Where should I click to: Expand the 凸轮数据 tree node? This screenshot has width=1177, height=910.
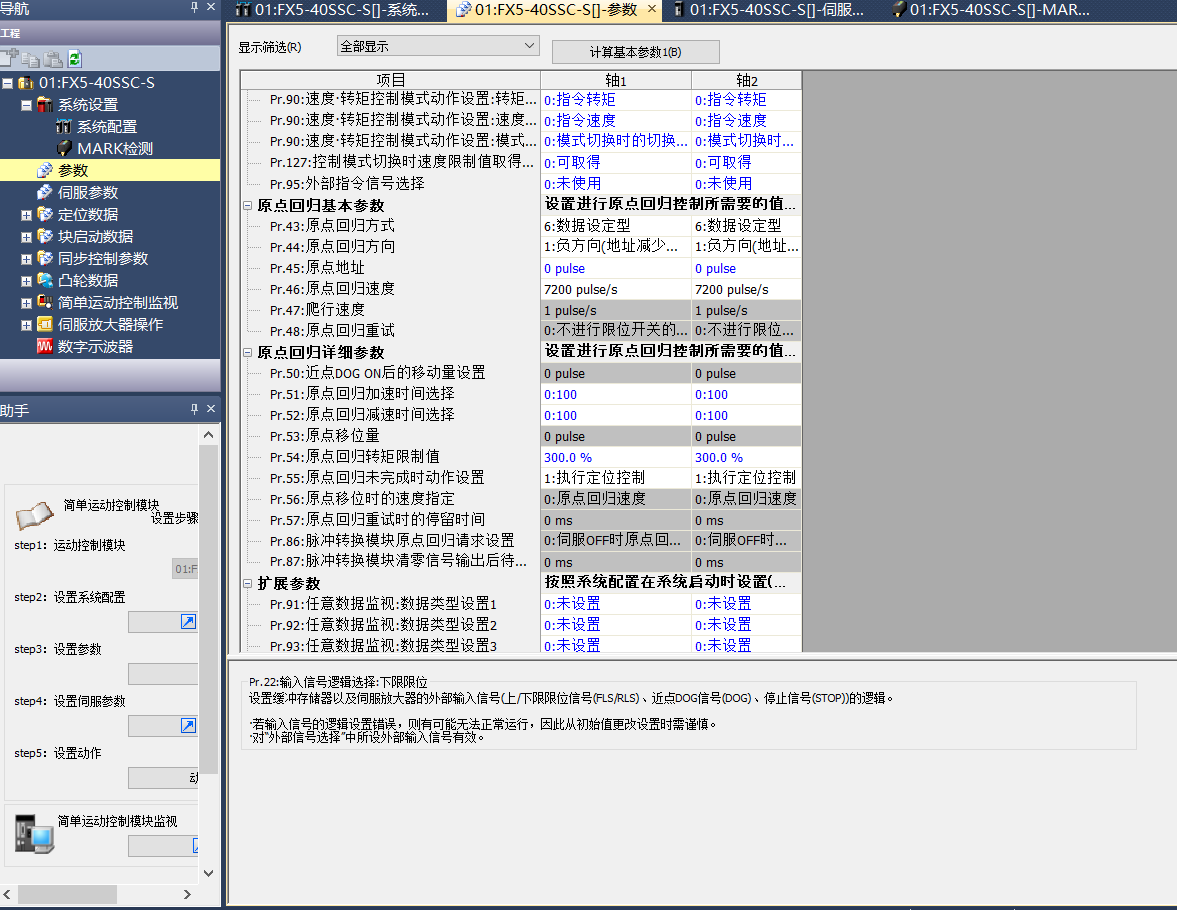tap(26, 281)
